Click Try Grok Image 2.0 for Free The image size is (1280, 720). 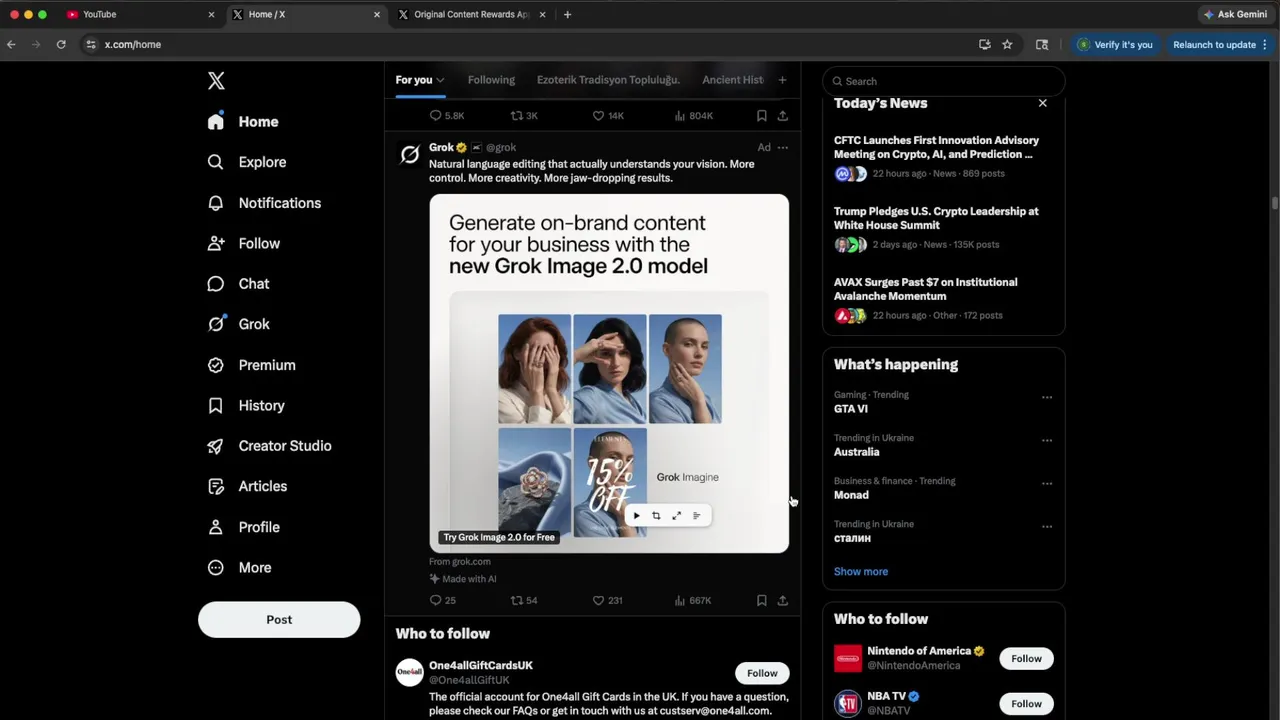coord(499,537)
